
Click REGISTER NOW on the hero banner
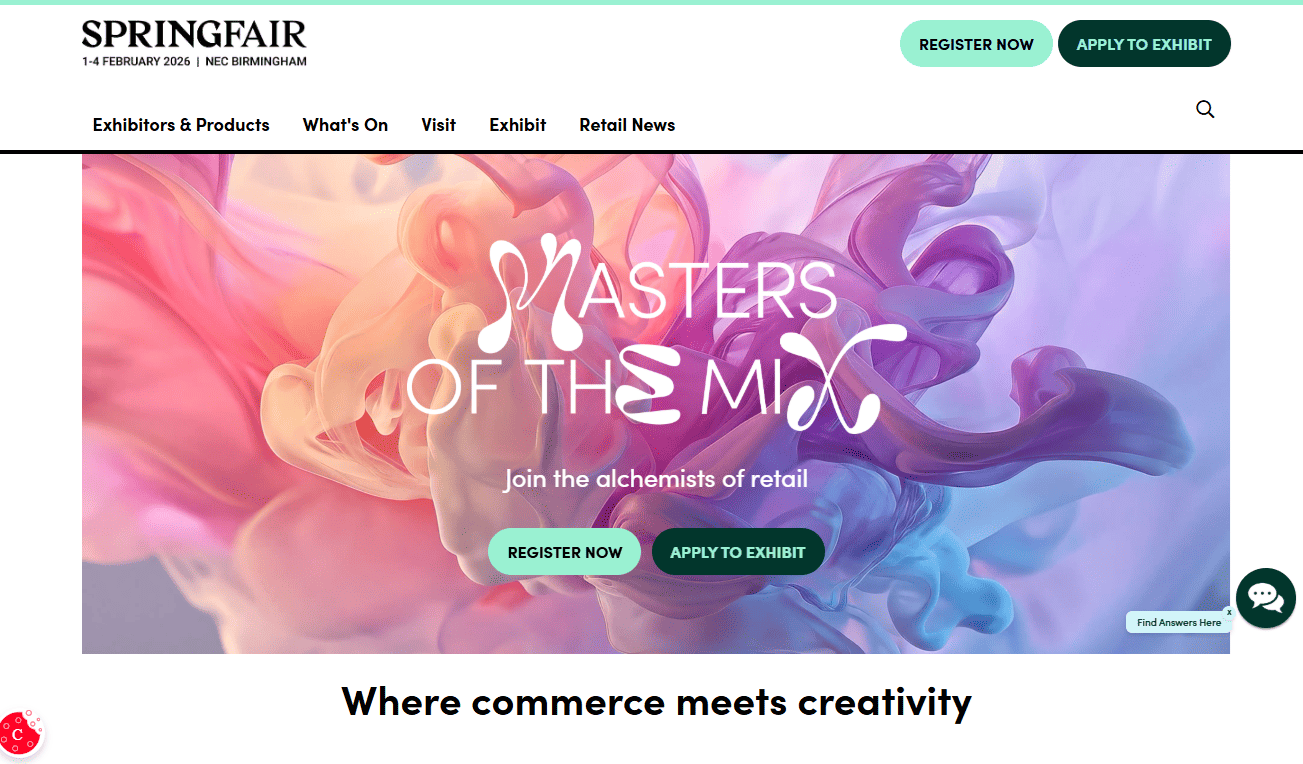[564, 552]
